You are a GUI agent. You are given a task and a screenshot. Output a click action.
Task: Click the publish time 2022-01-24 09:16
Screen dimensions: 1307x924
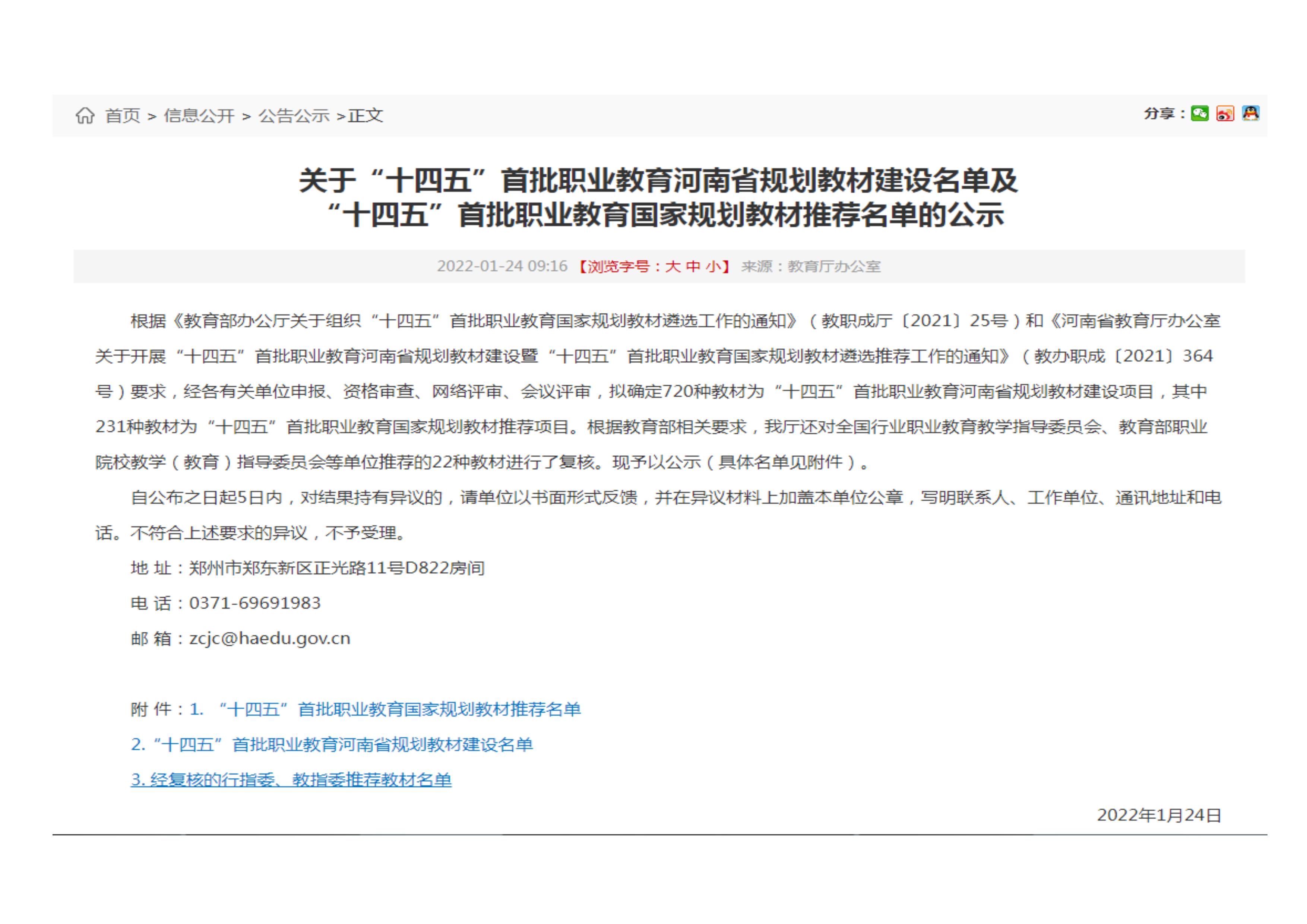pos(502,266)
